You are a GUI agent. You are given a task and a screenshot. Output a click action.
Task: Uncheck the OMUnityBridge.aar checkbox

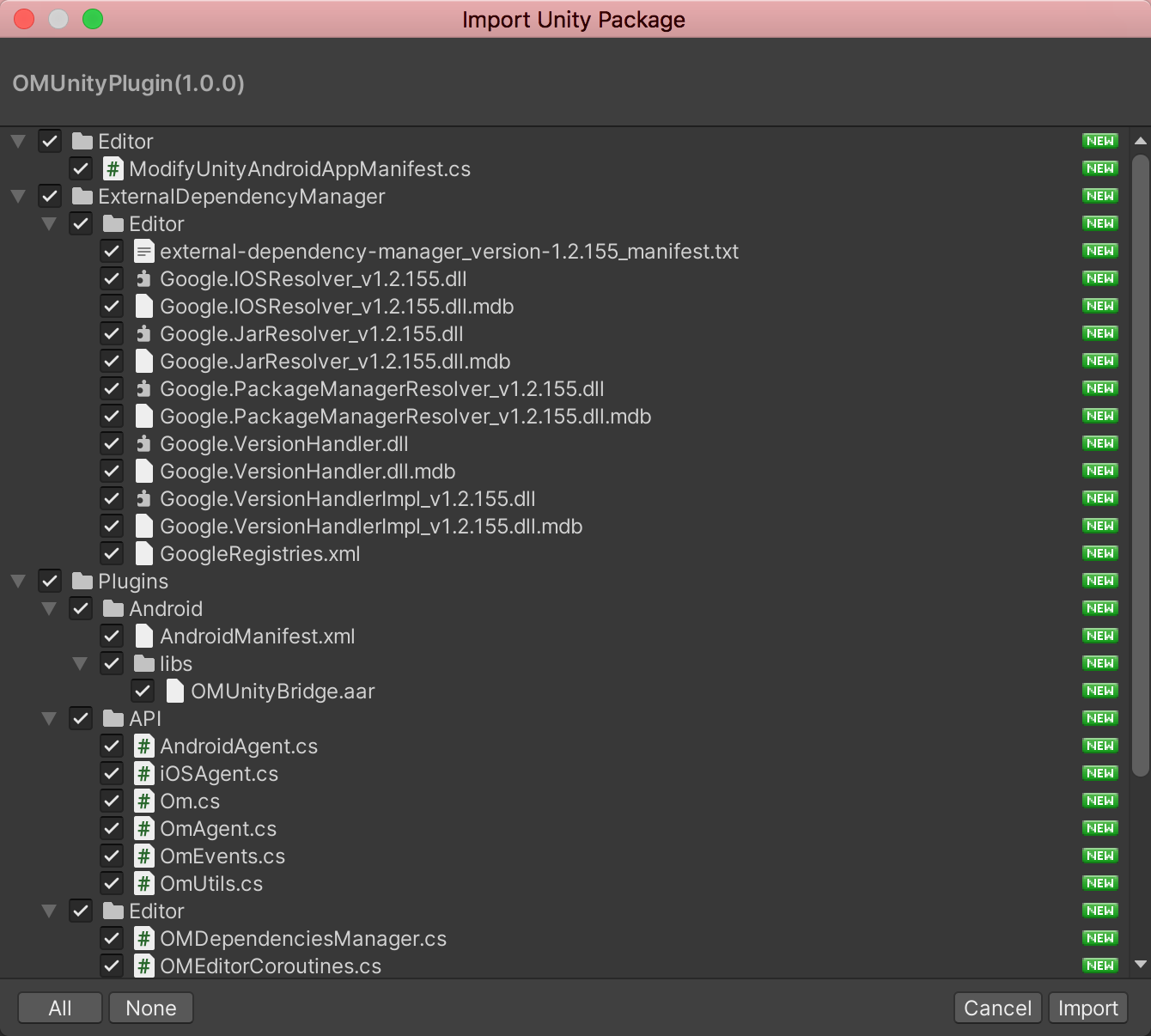click(x=143, y=692)
